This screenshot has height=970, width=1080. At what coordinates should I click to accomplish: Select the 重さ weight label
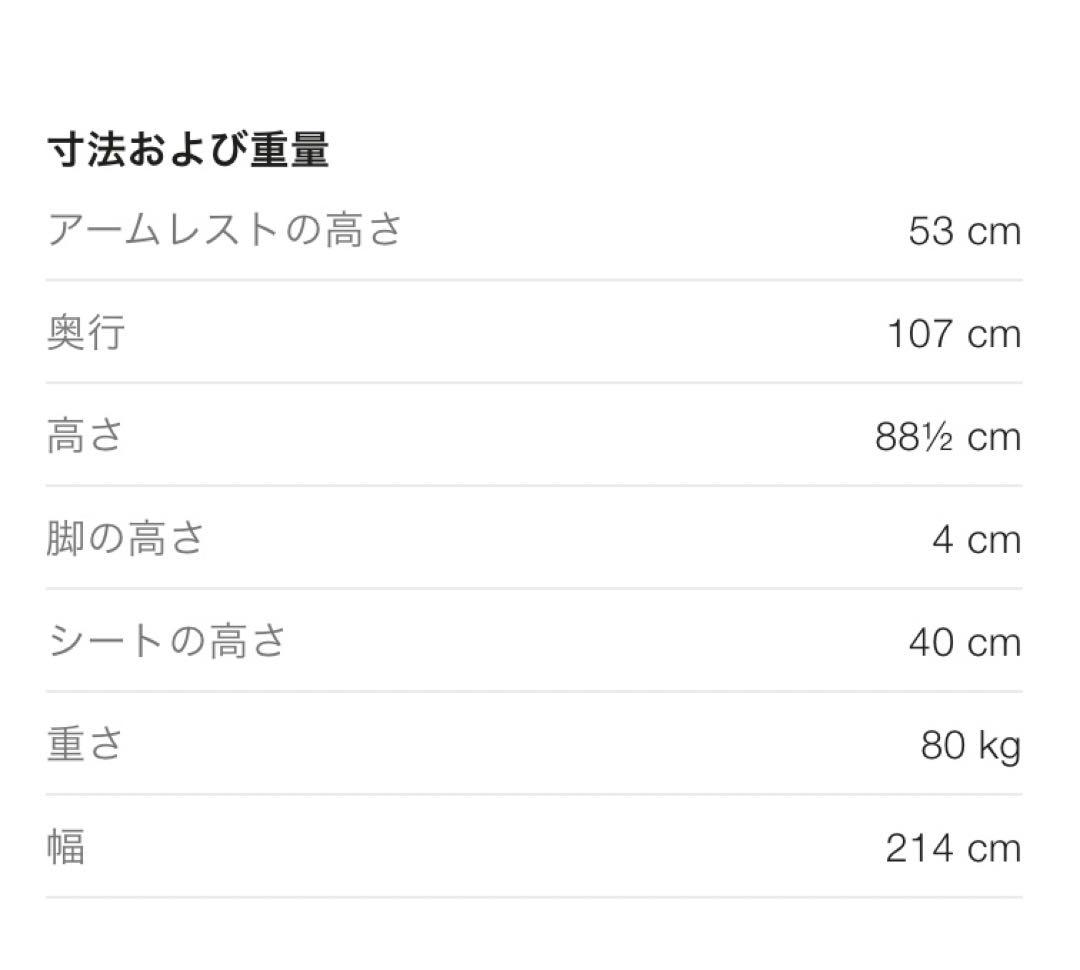click(x=86, y=745)
